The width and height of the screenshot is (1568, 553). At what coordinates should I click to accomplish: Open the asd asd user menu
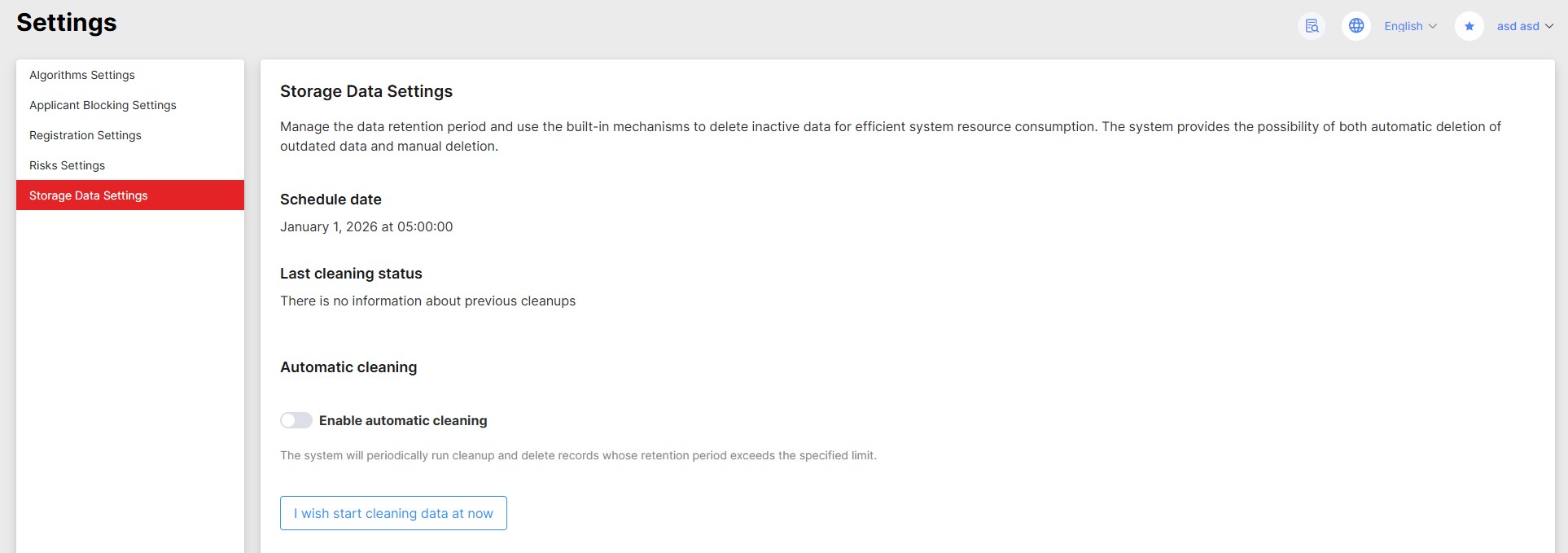[x=1518, y=26]
